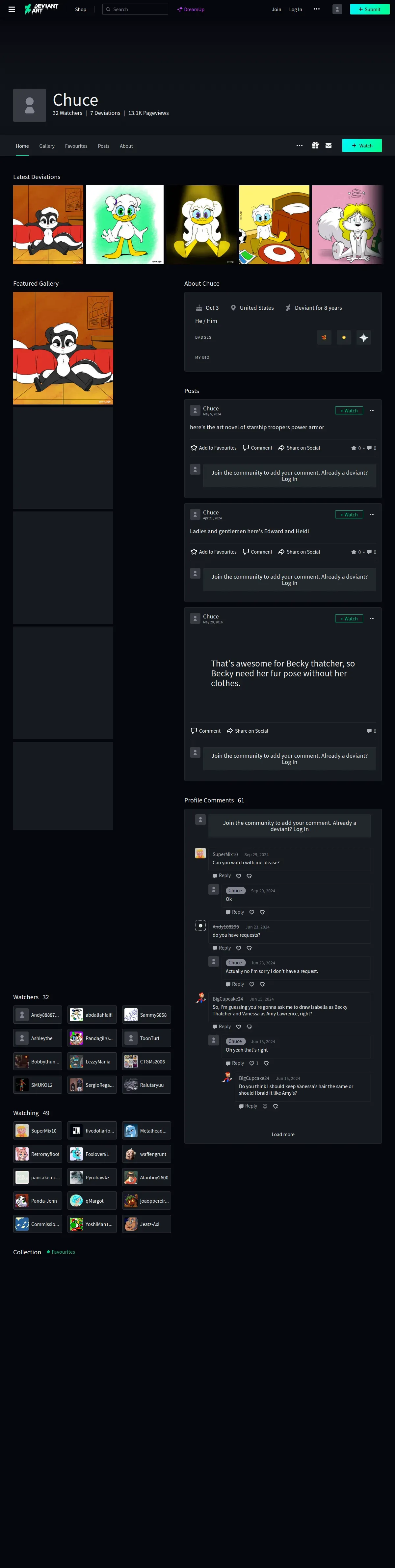Send a note with envelope icon
Image resolution: width=395 pixels, height=1568 pixels.
pyautogui.click(x=329, y=145)
